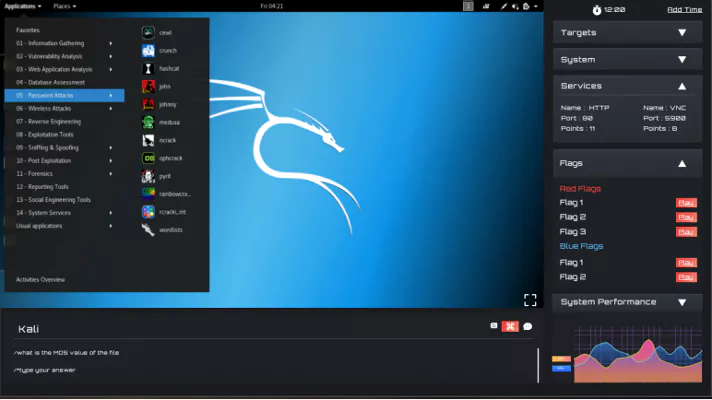Click the 'type your answer' field
Screen dimensions: 712x400
(x=44, y=370)
